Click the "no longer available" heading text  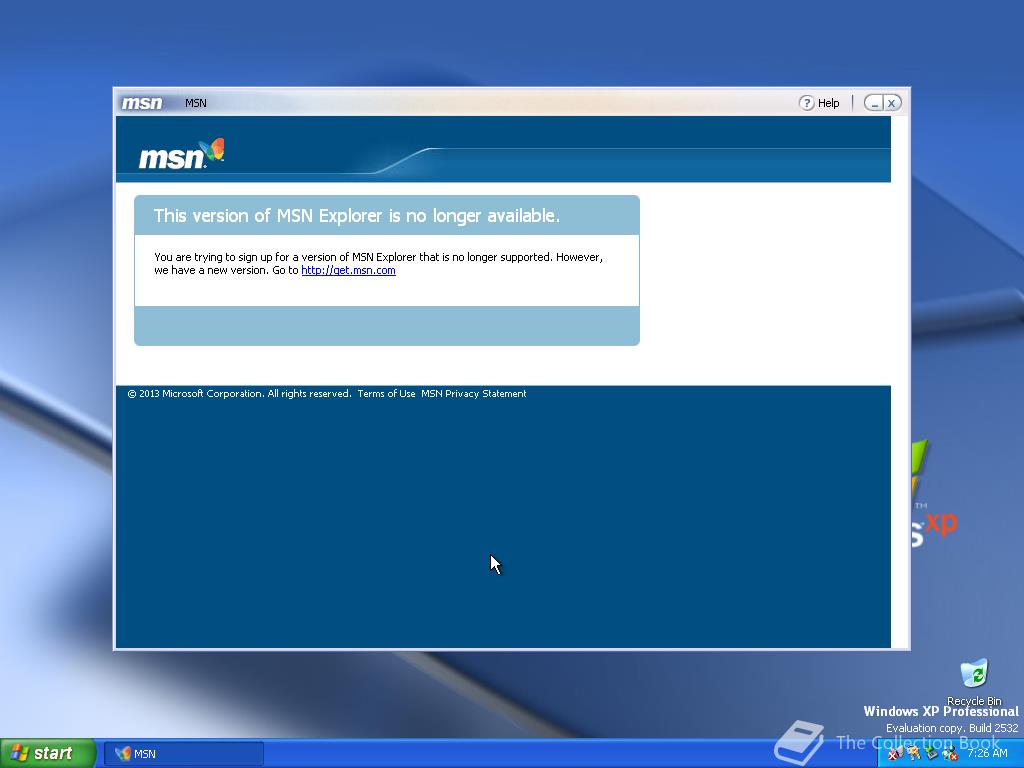tap(357, 216)
